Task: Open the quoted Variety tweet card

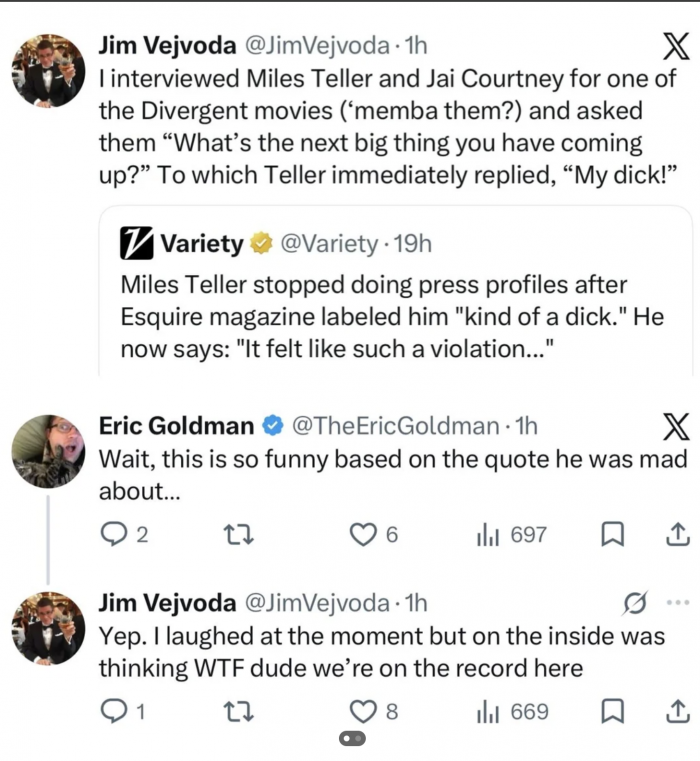Action: click(x=396, y=291)
